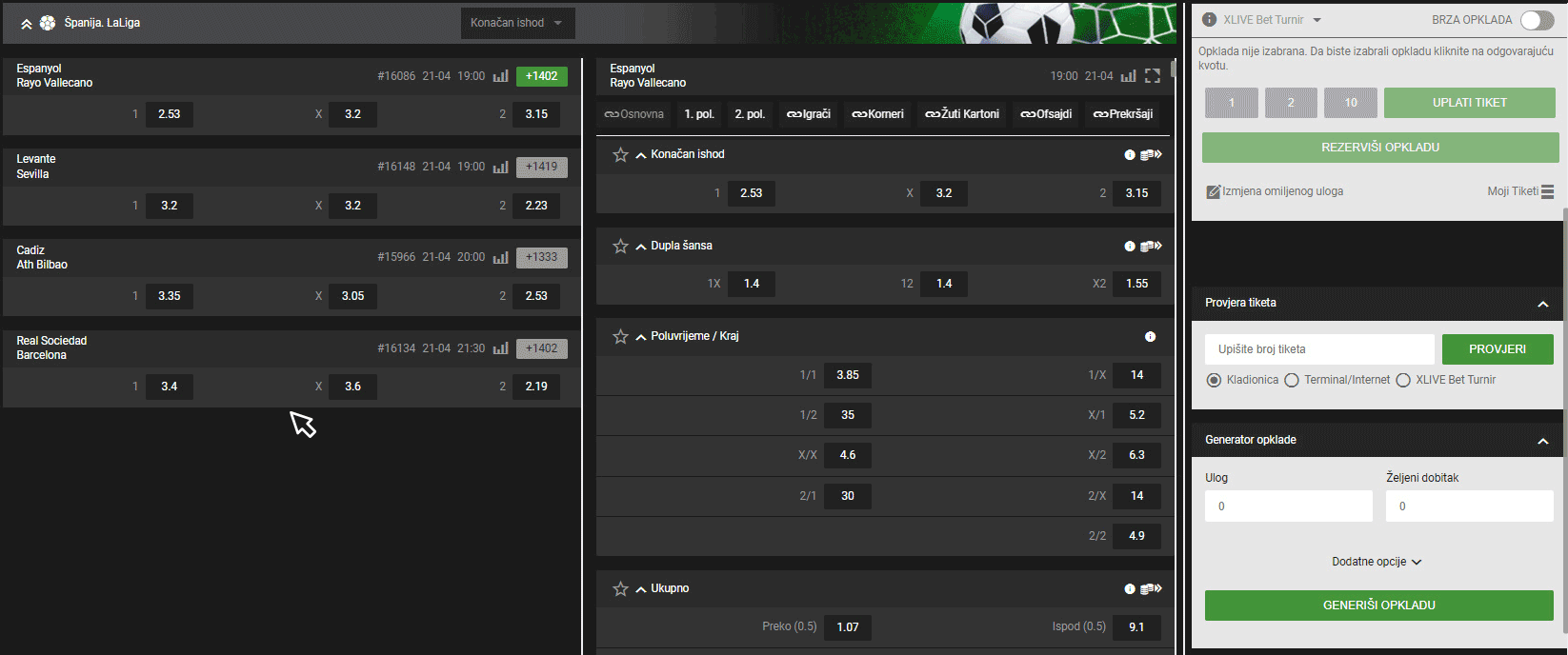Screen dimensions: 1568x655
Task: Click GENERIŠI OPKLADU button
Action: (1378, 605)
